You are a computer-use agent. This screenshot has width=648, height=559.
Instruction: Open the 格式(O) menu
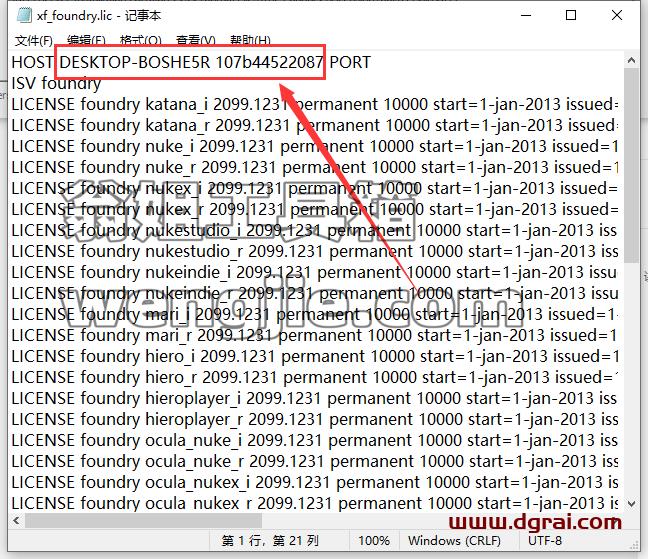[x=141, y=40]
